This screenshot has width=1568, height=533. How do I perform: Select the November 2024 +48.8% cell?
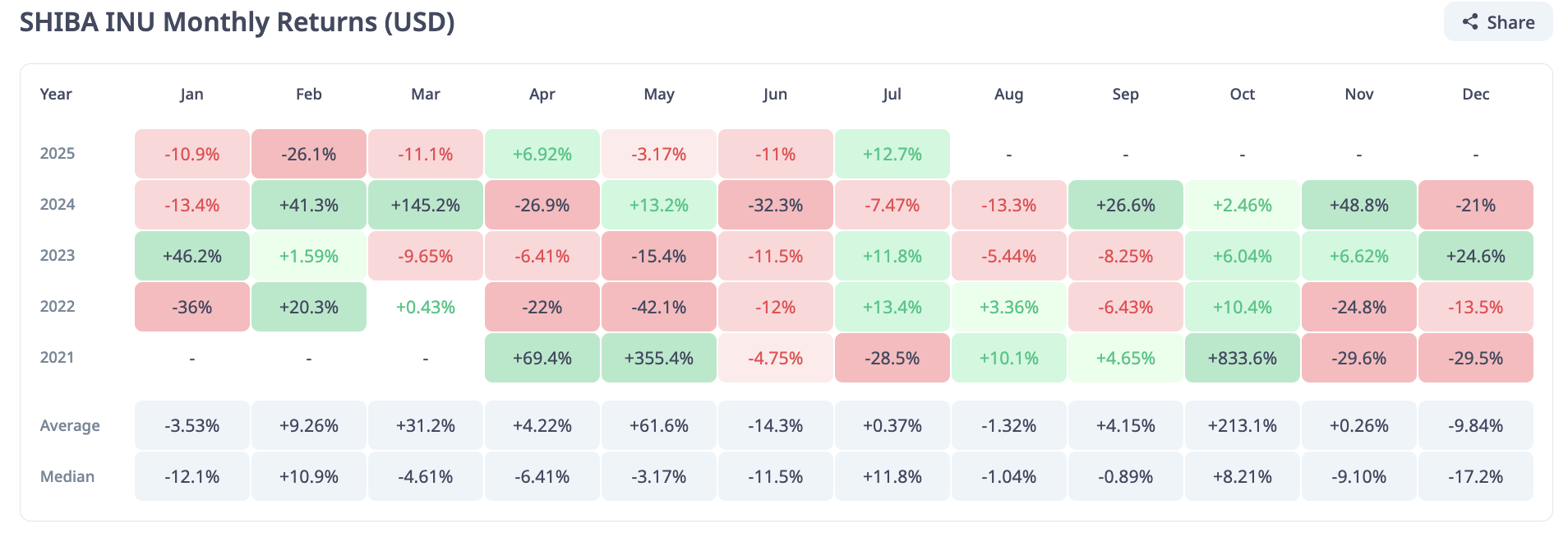pos(1358,205)
